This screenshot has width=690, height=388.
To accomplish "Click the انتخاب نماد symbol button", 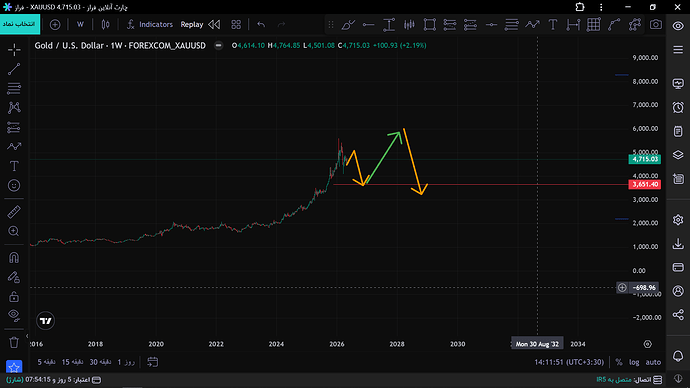I will coord(20,24).
